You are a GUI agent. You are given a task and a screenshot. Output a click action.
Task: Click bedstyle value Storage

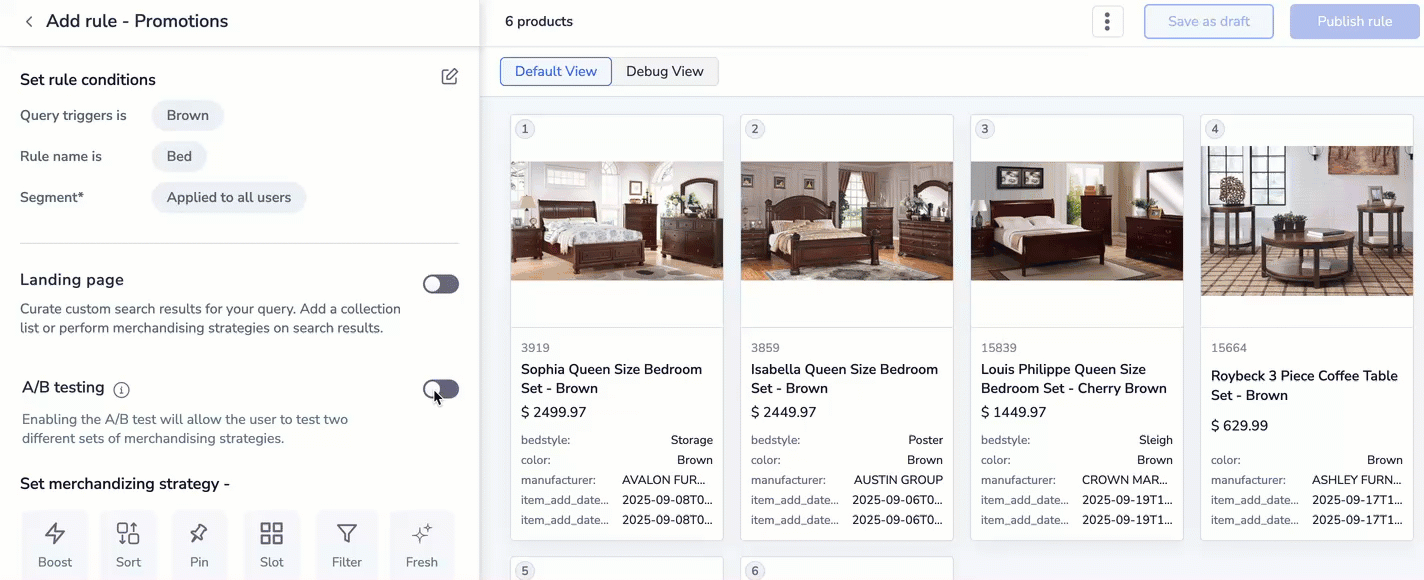[692, 440]
